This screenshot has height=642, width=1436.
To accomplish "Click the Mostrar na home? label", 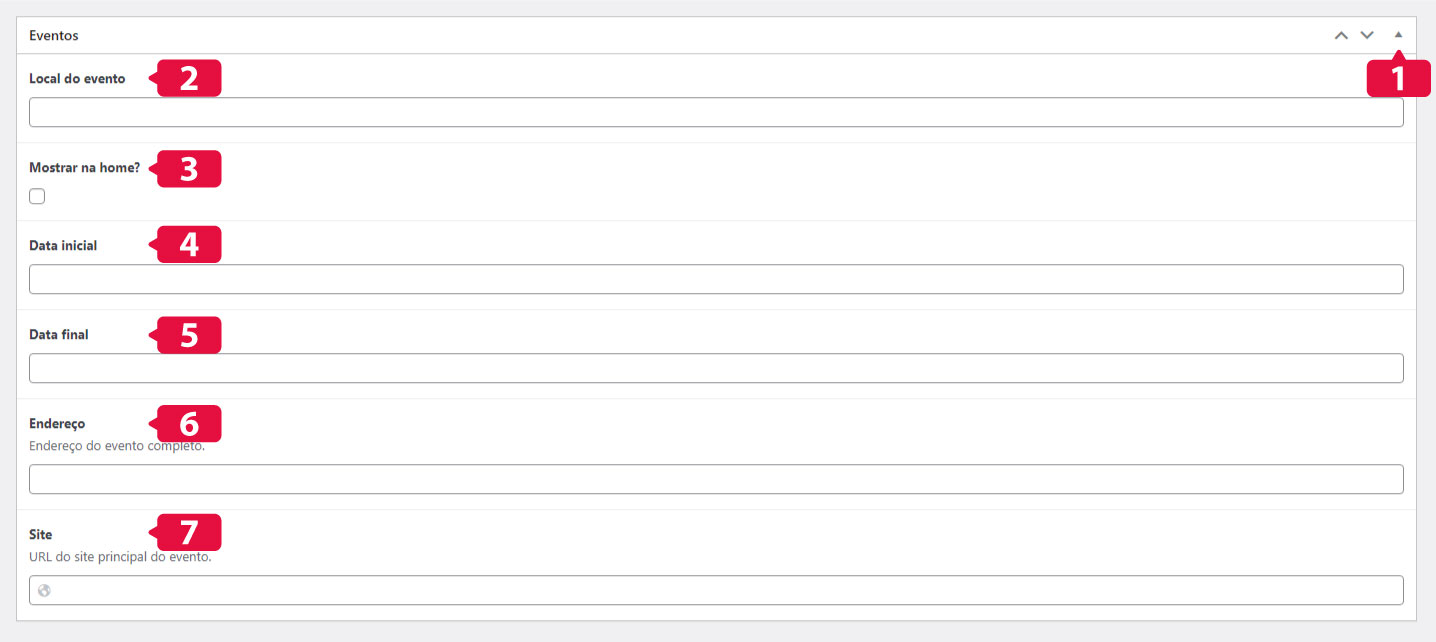I will click(85, 168).
